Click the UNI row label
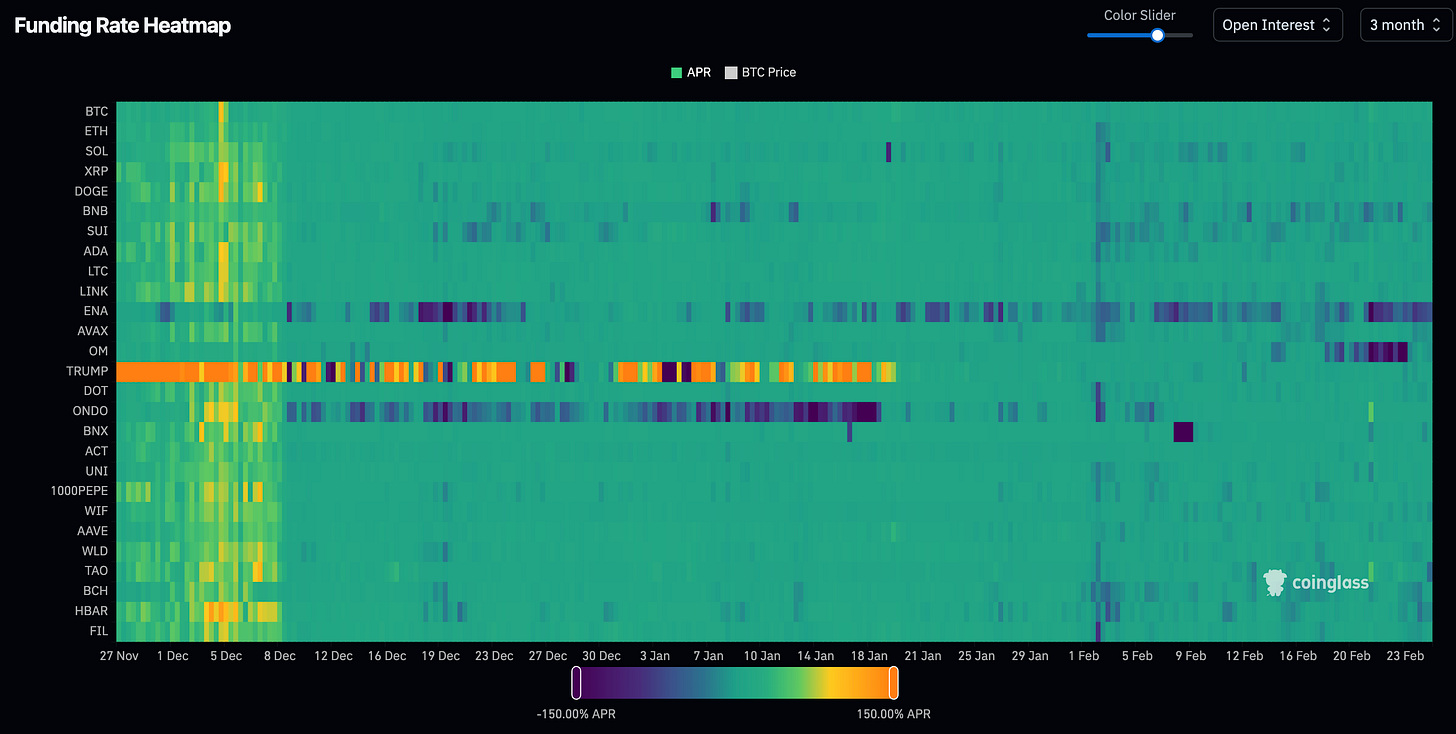This screenshot has width=1456, height=734. [97, 471]
